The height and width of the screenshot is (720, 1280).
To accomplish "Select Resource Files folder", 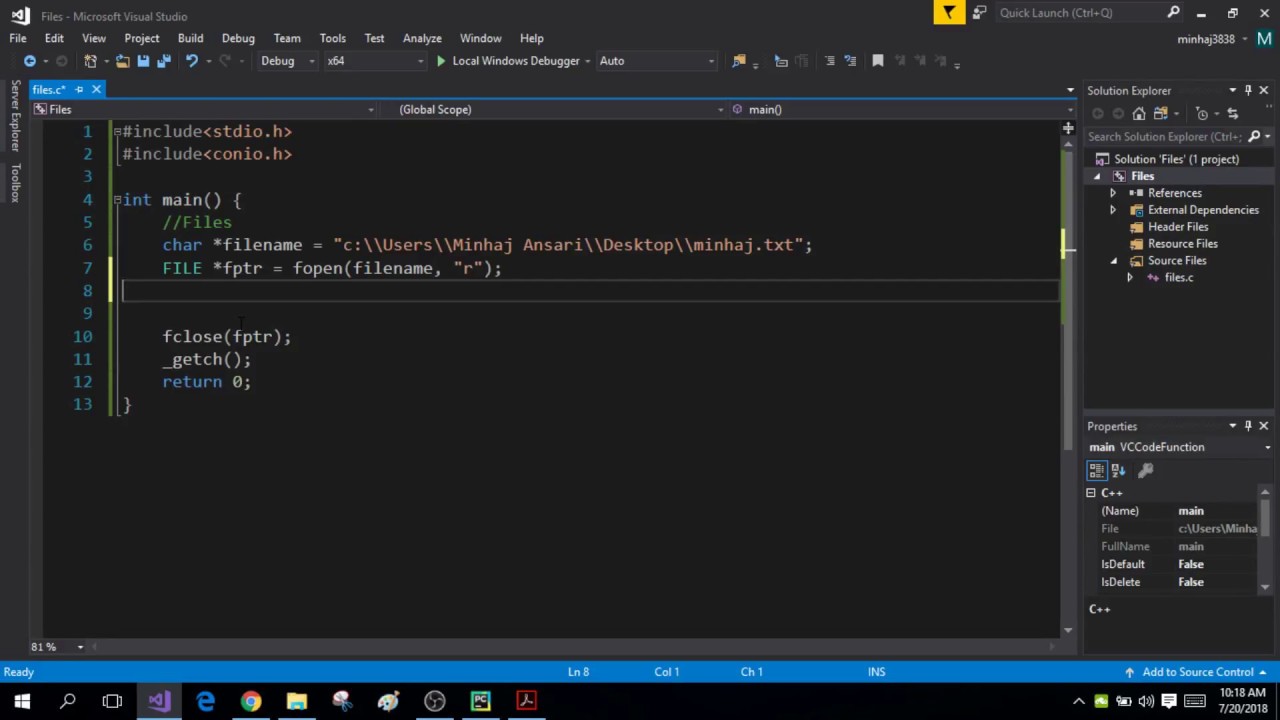I will [x=1182, y=244].
